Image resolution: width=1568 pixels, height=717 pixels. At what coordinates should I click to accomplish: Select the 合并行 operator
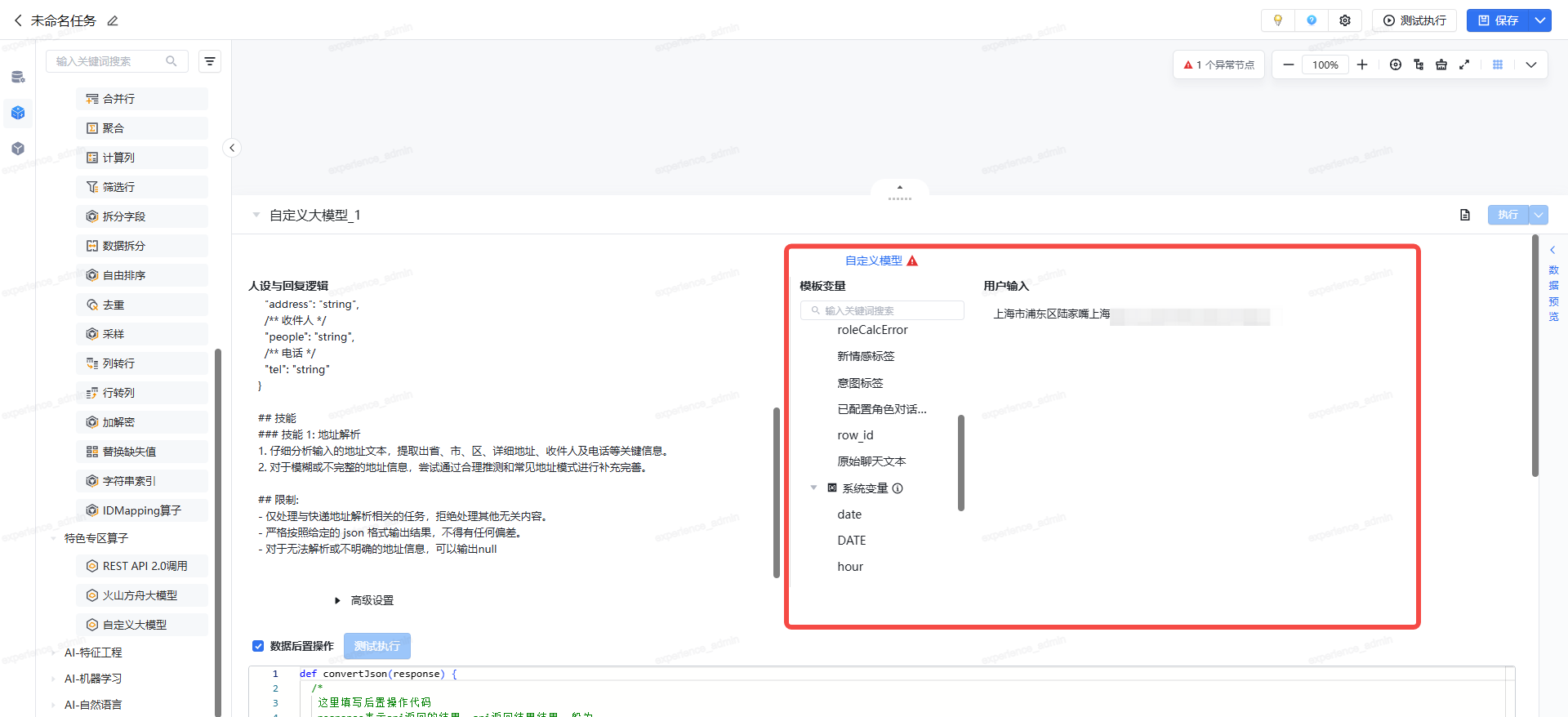[x=142, y=99]
